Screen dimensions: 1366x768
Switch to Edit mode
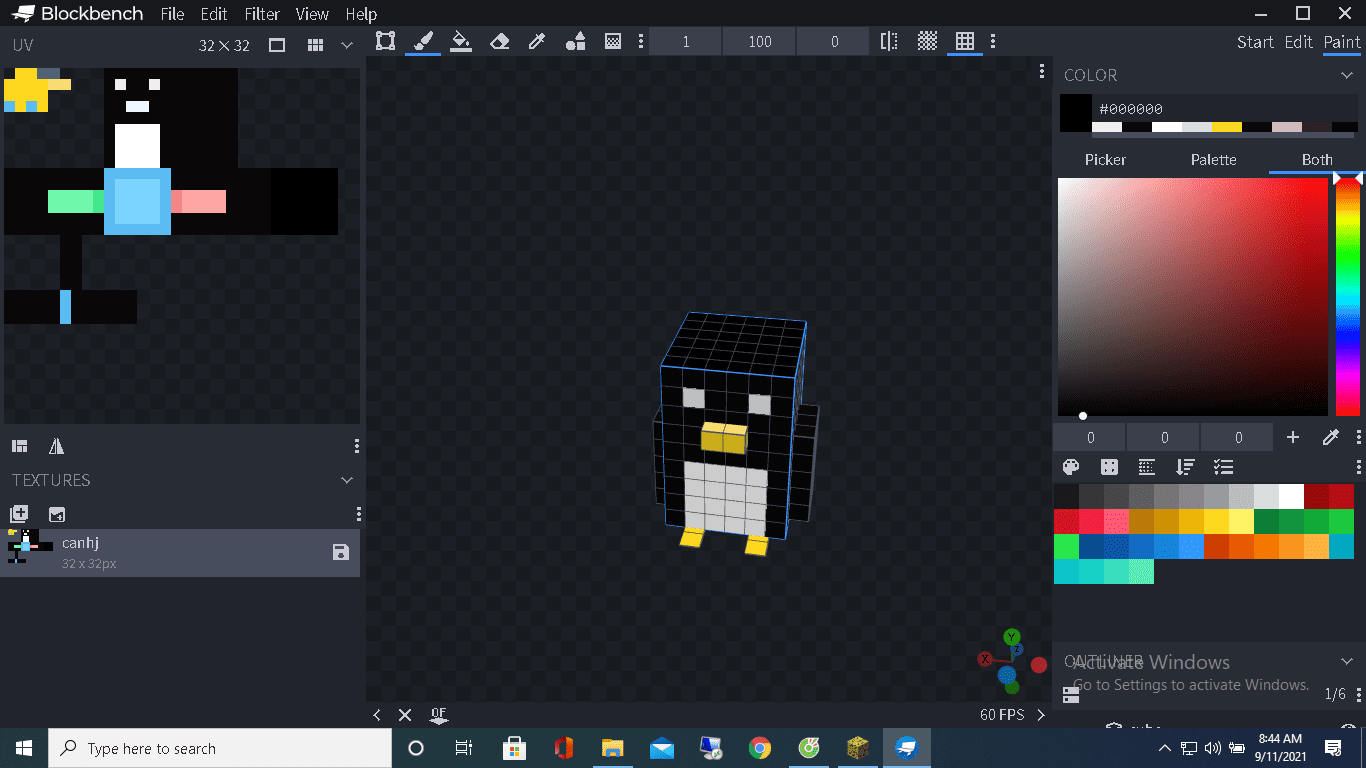[1298, 42]
